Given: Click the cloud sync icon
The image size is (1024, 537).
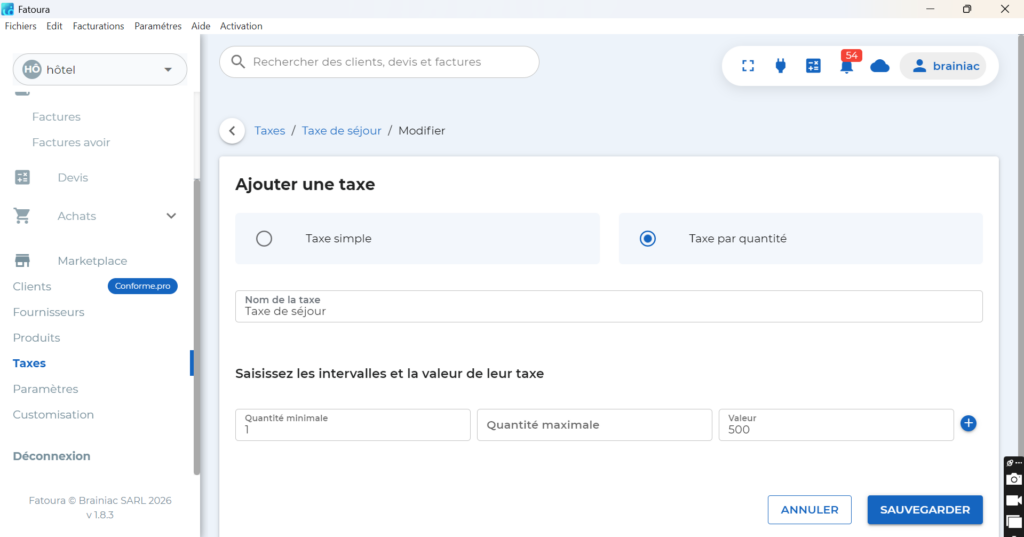Looking at the screenshot, I should point(880,66).
